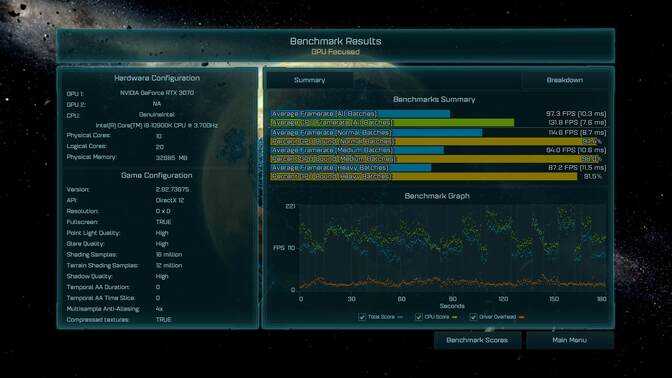Click the Benchmark Scores button
The image size is (672, 378).
(477, 340)
